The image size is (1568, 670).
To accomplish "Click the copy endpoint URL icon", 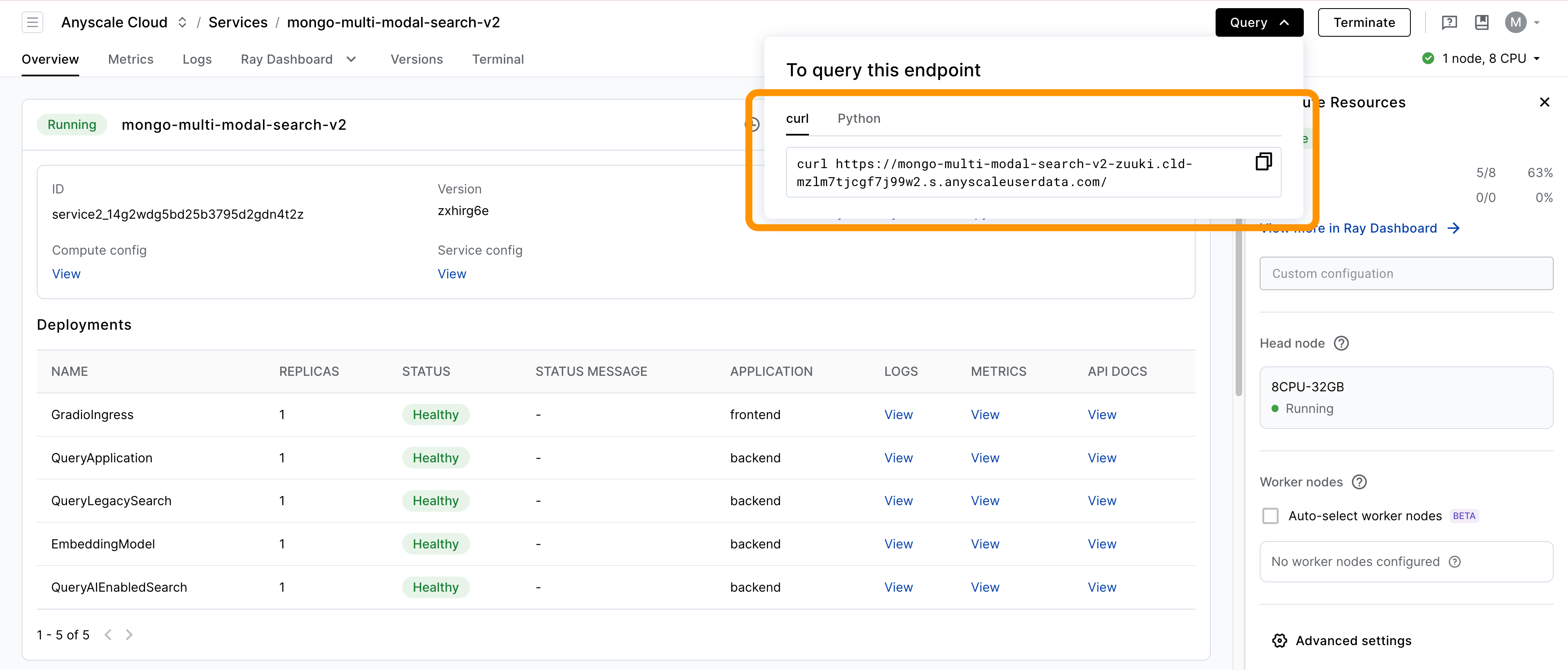I will click(1263, 161).
